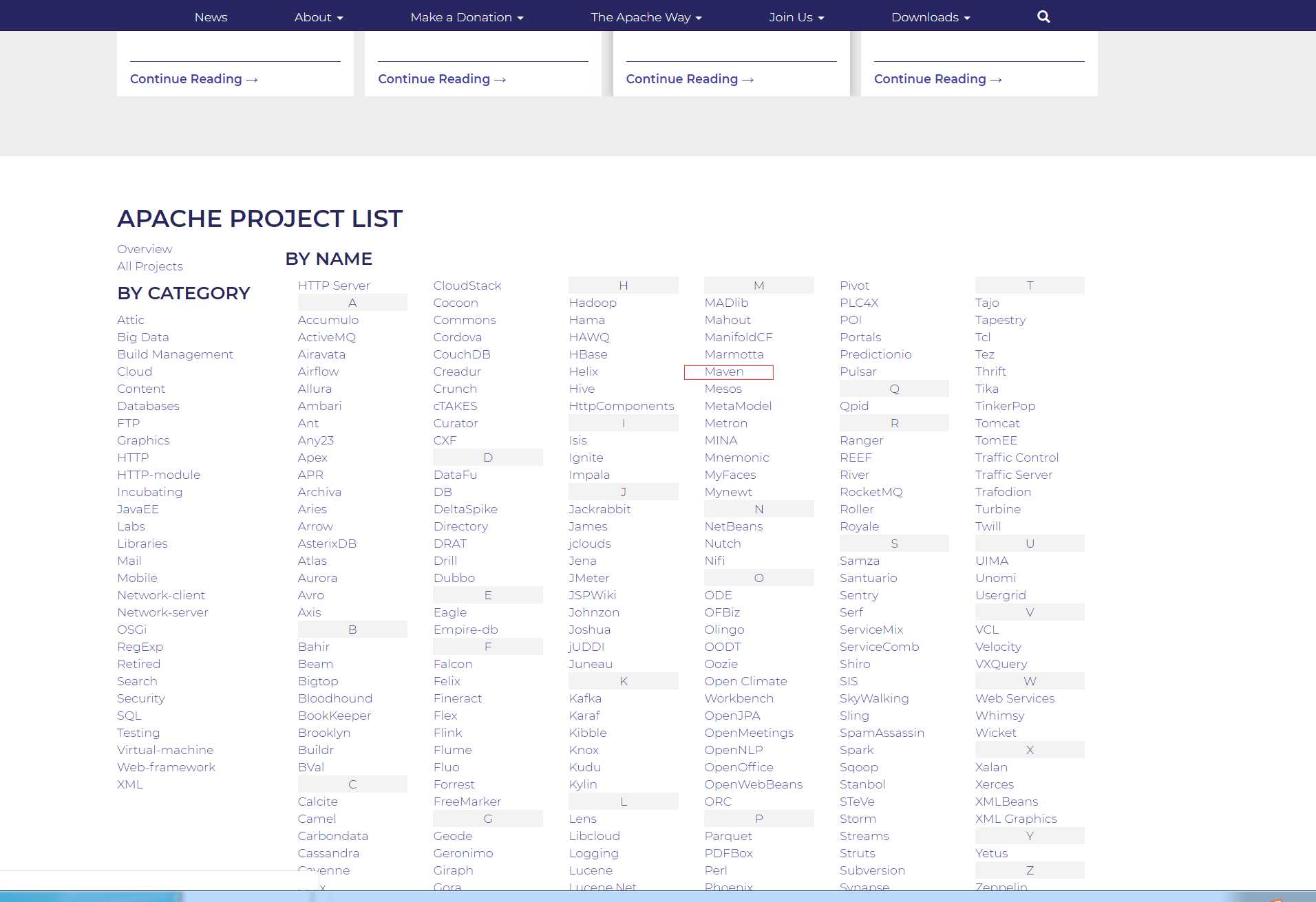Select the Web-framework category

click(166, 767)
